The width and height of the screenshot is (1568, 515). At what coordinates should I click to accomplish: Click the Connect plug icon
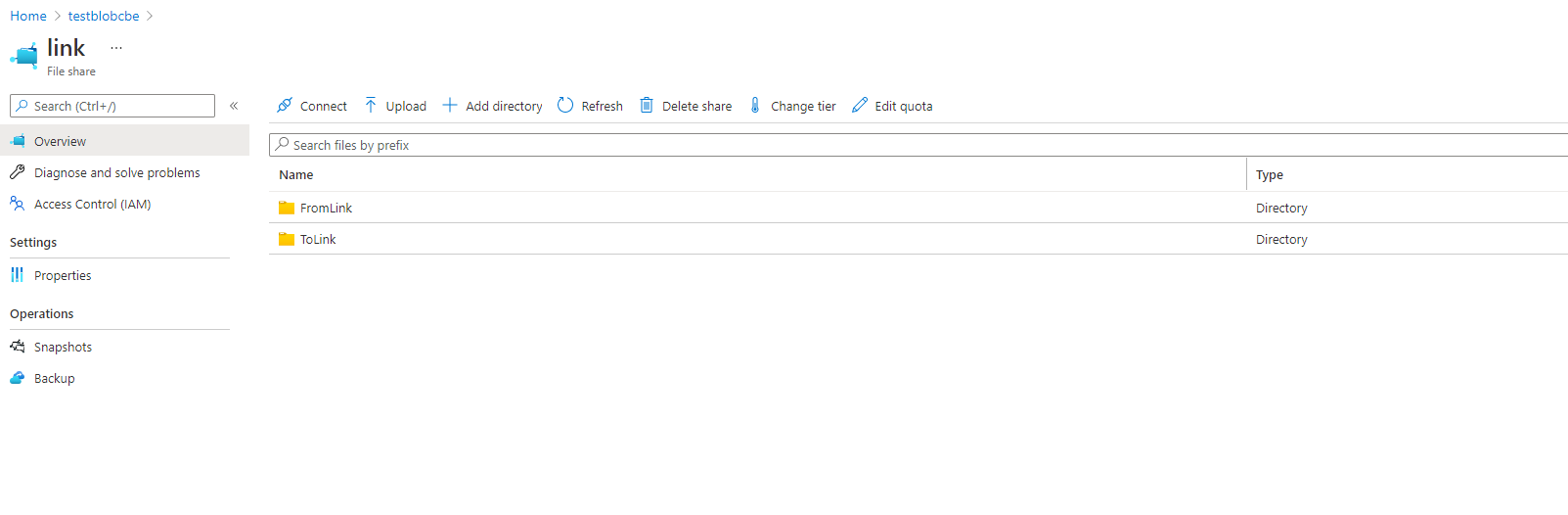[x=285, y=106]
